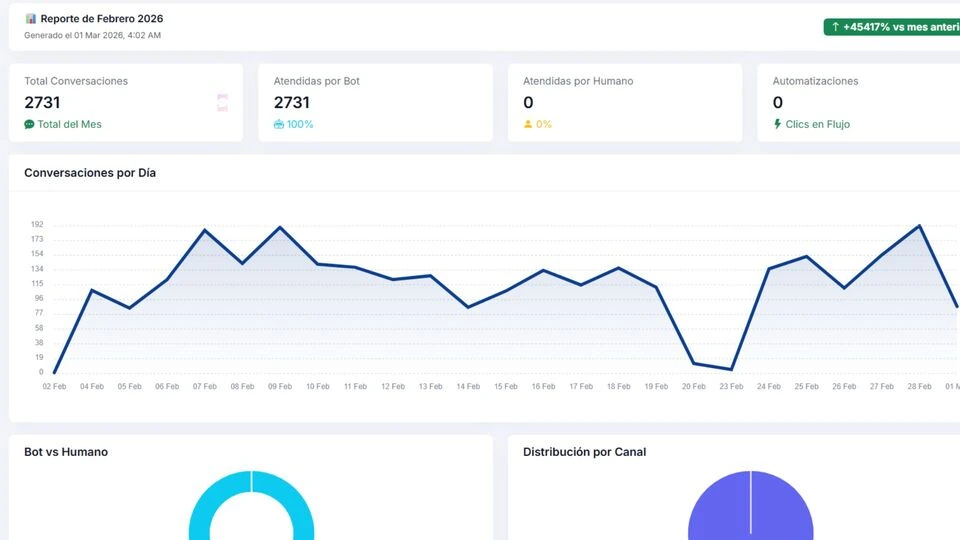This screenshot has height=540, width=960.
Task: Open the Total Conversaciones card
Action: tap(126, 102)
